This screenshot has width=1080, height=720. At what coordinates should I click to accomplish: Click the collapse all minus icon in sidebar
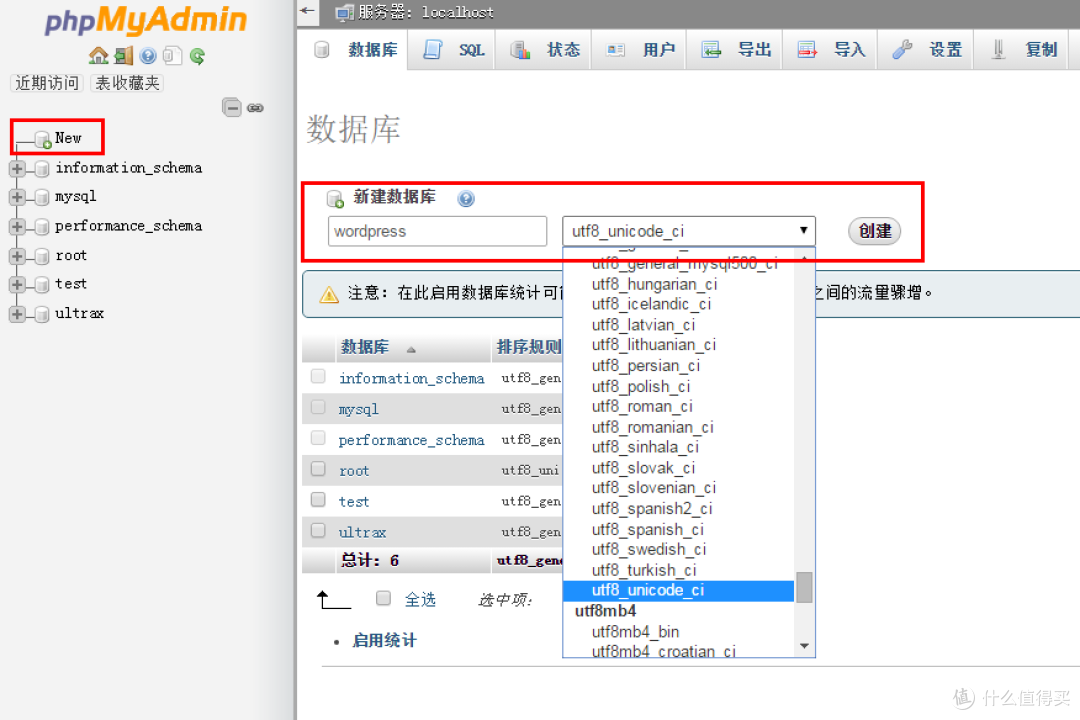coord(231,107)
